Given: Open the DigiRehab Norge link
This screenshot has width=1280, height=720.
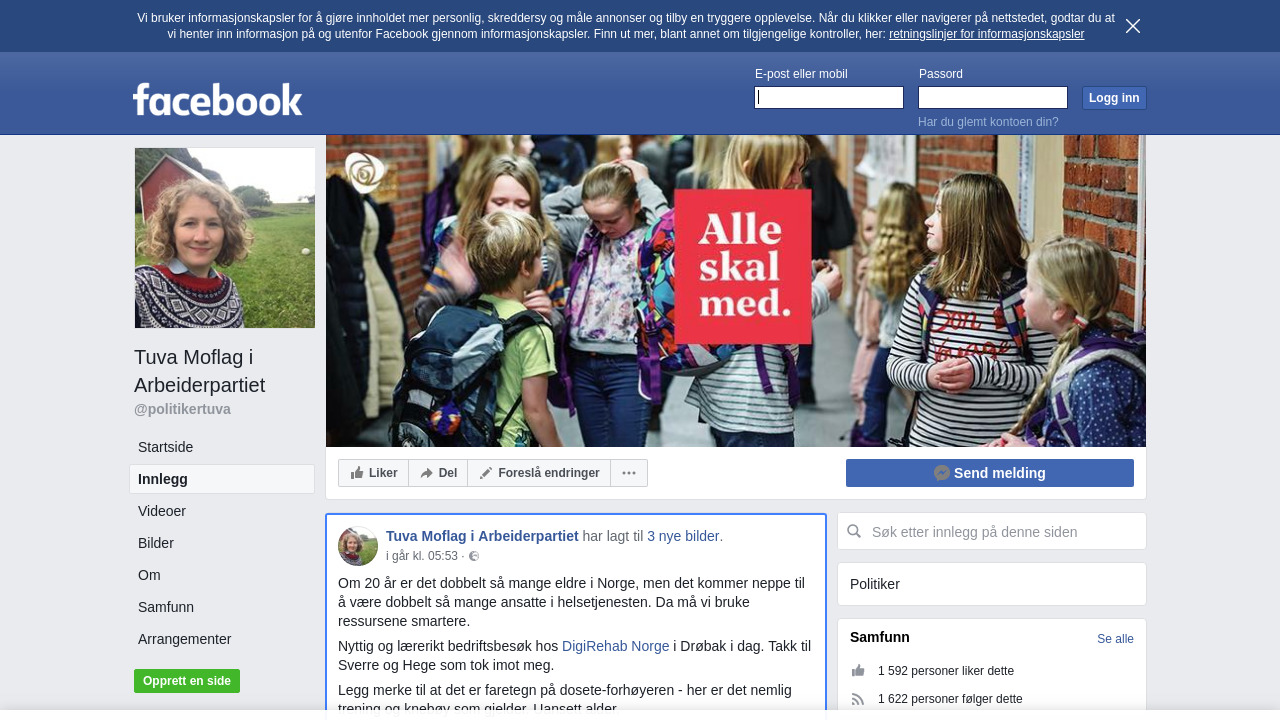Looking at the screenshot, I should point(616,646).
